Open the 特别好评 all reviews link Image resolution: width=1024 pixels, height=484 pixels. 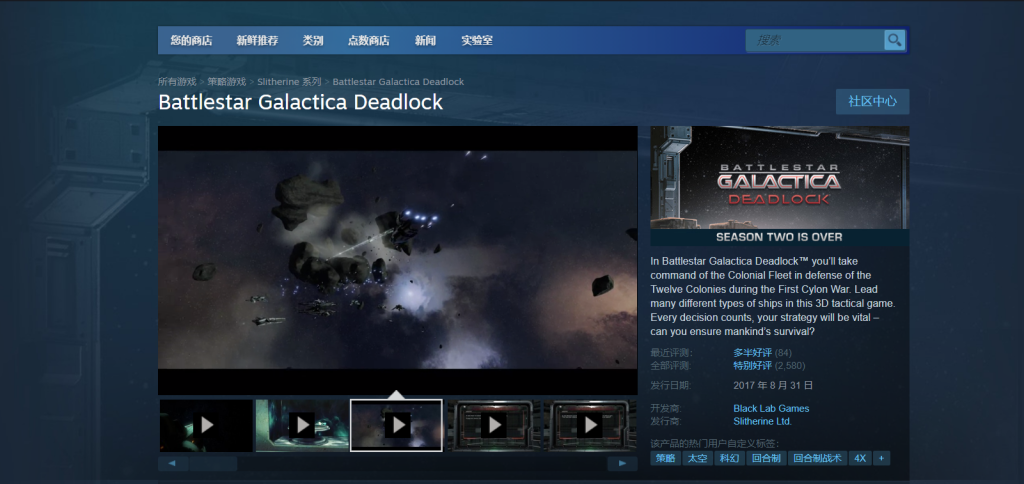752,365
